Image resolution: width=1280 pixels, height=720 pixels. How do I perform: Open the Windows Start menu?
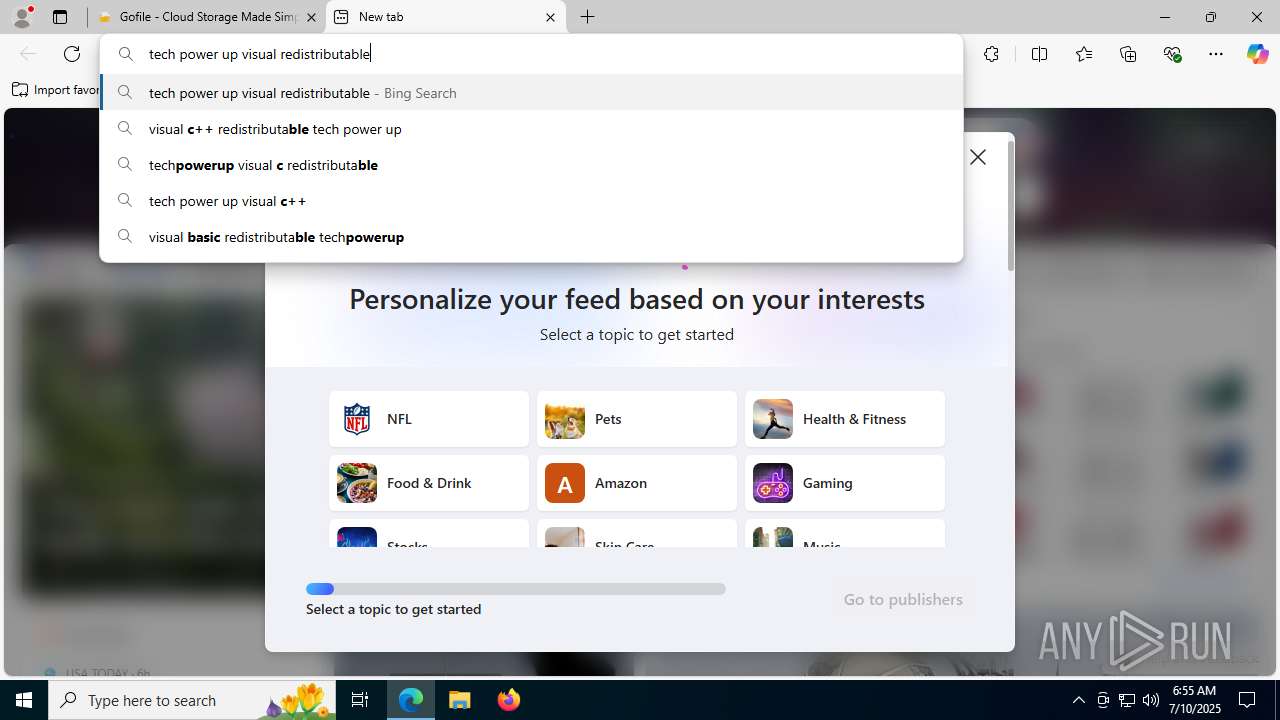tap(24, 700)
